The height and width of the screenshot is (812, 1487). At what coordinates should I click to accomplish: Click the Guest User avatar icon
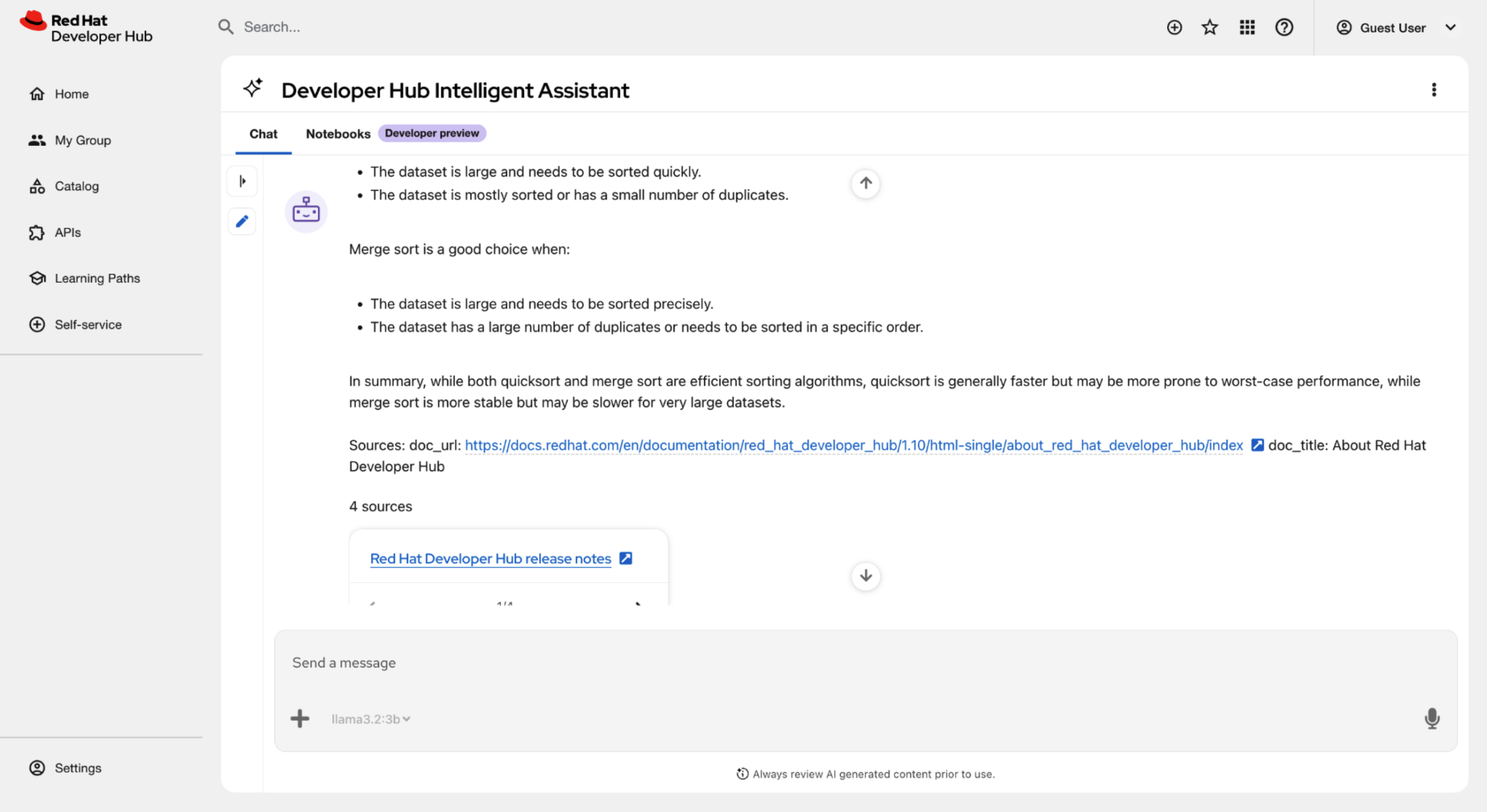tap(1344, 27)
